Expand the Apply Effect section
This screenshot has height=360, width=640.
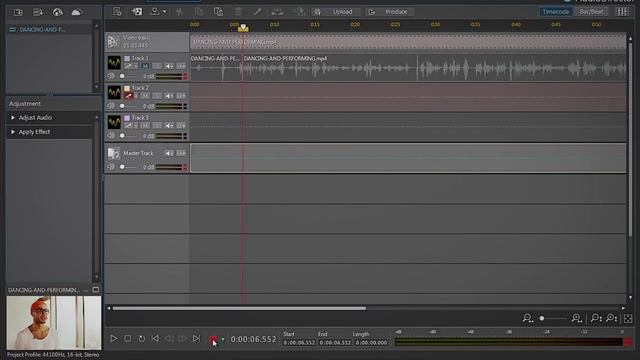coord(49,132)
